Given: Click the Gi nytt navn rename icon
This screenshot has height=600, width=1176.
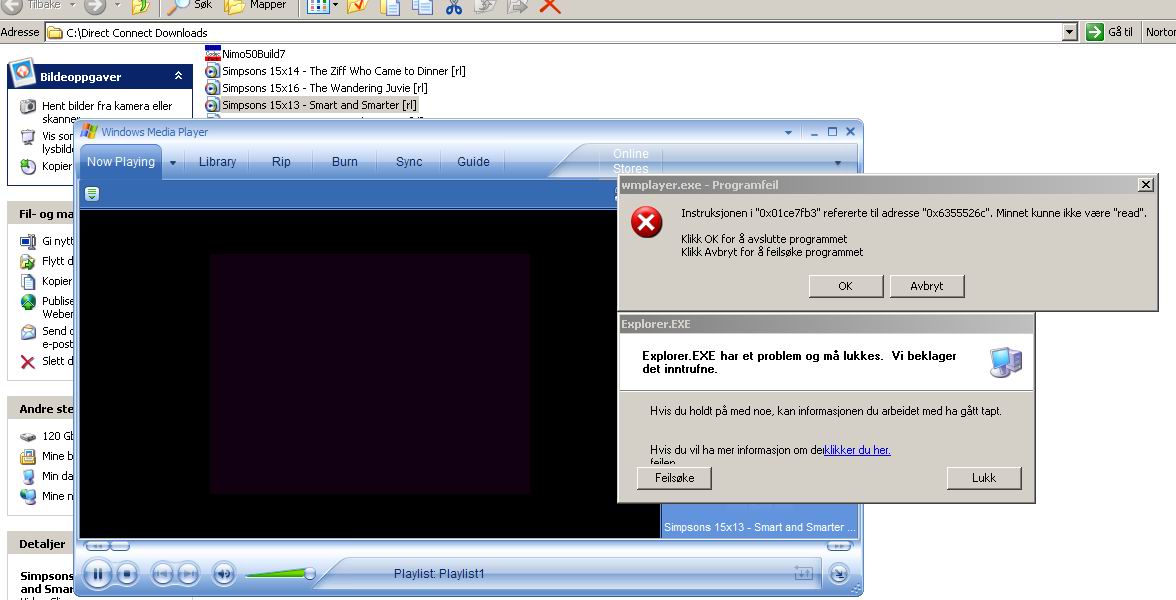Looking at the screenshot, I should click(x=28, y=242).
